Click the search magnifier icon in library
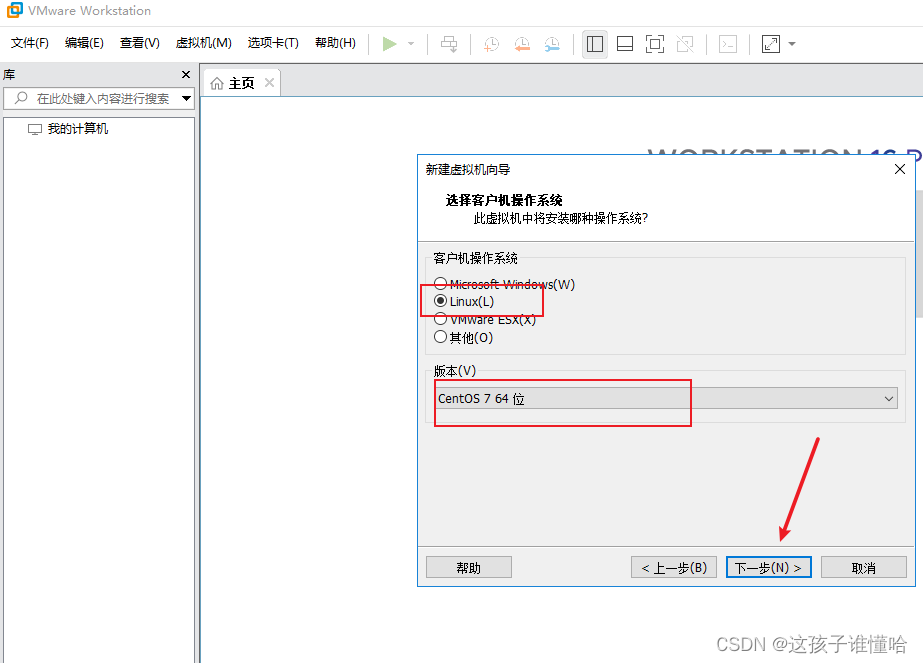Screen dimensions: 923x663 21,98
